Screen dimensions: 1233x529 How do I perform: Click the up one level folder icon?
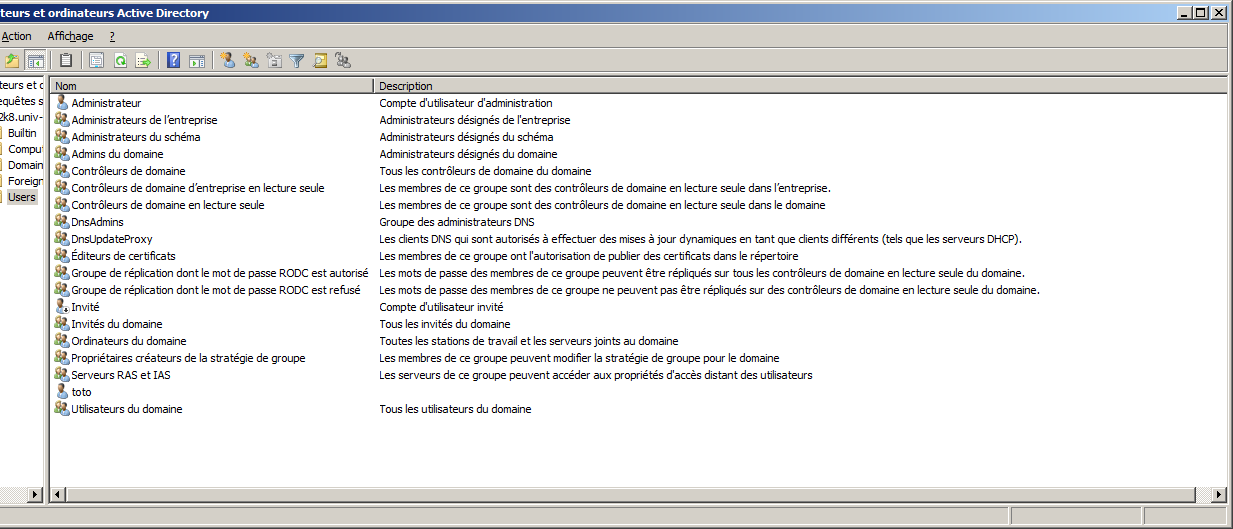pos(12,60)
